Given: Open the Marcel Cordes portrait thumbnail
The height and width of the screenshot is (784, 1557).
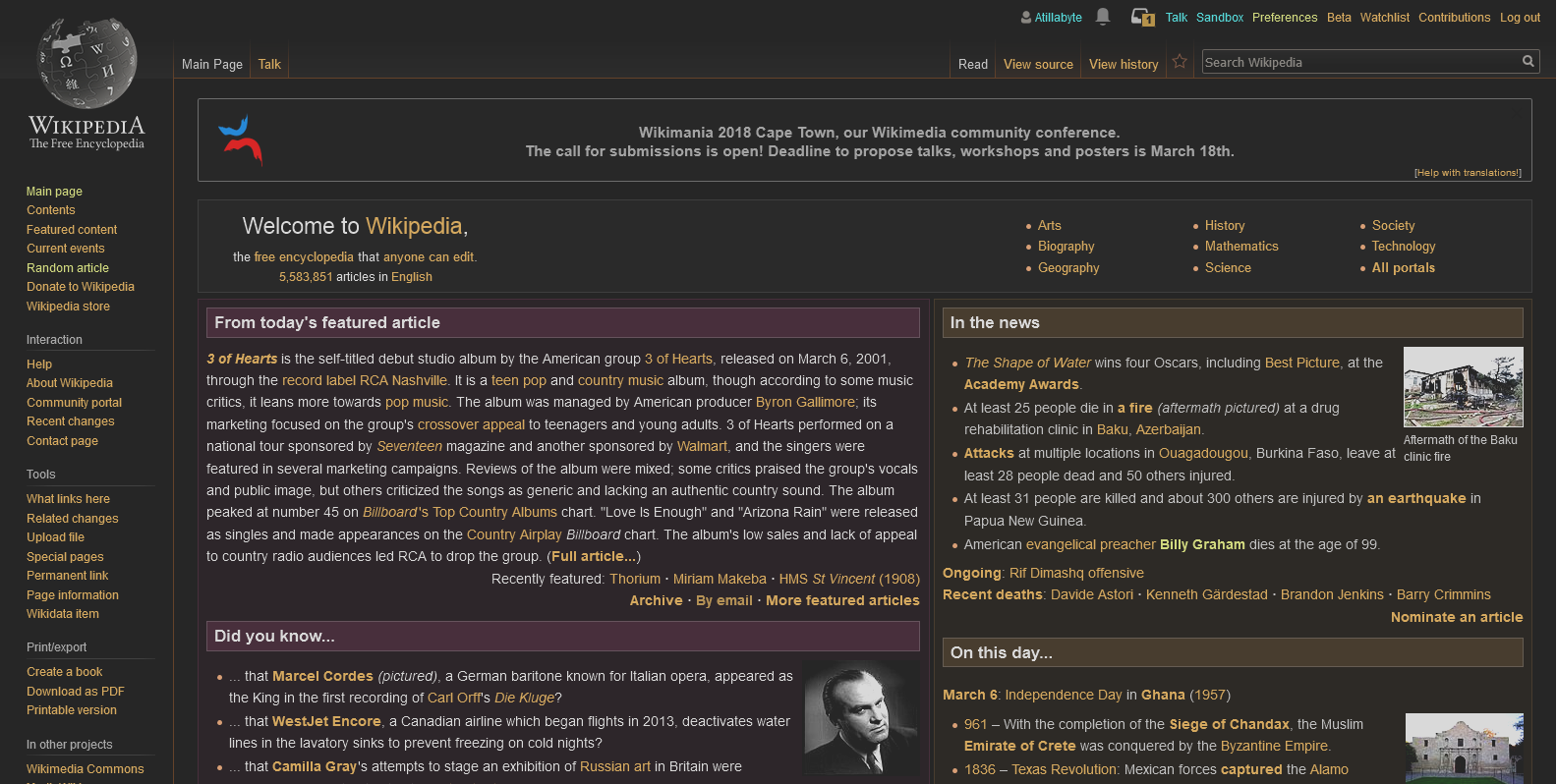Looking at the screenshot, I should pyautogui.click(x=861, y=718).
